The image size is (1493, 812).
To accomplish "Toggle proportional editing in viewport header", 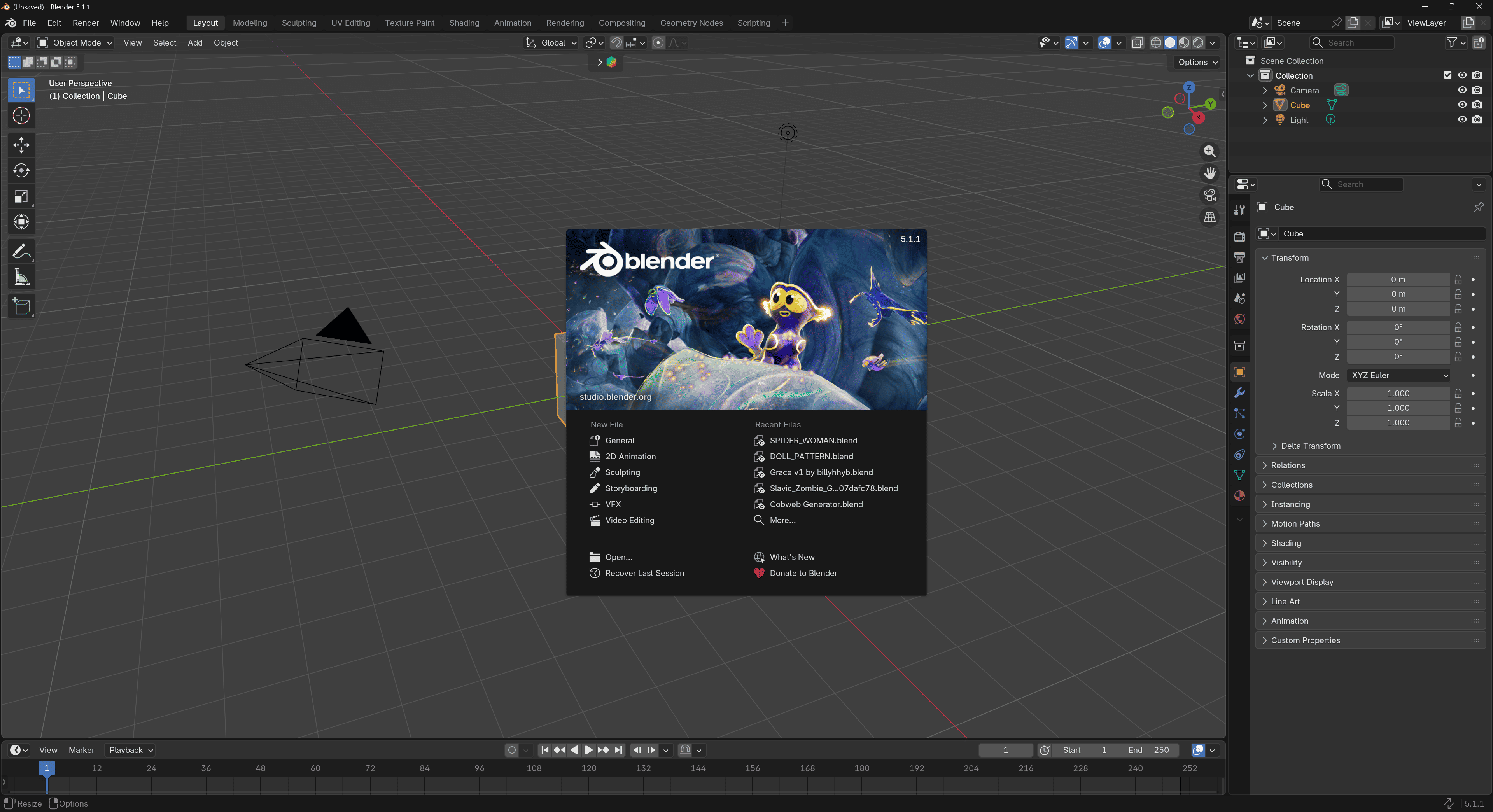I will pos(658,43).
